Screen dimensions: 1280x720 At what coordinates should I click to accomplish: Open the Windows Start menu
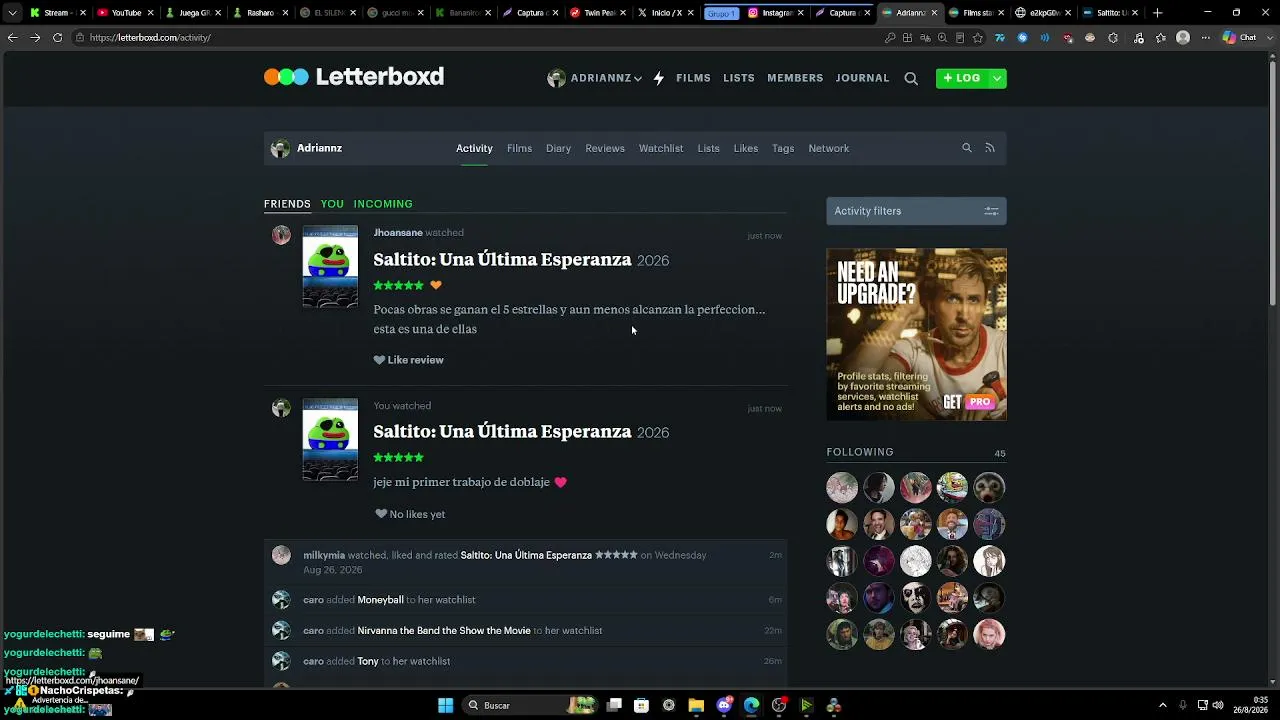coord(445,705)
